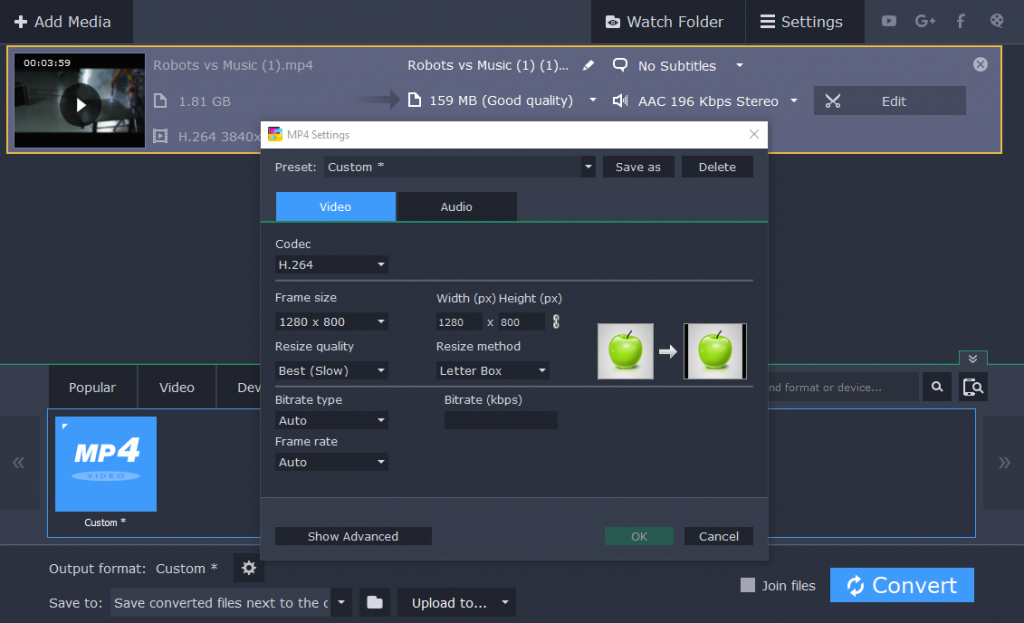Screen dimensions: 1024x623
Task: Open the Save to dropdown arrow
Action: click(341, 602)
